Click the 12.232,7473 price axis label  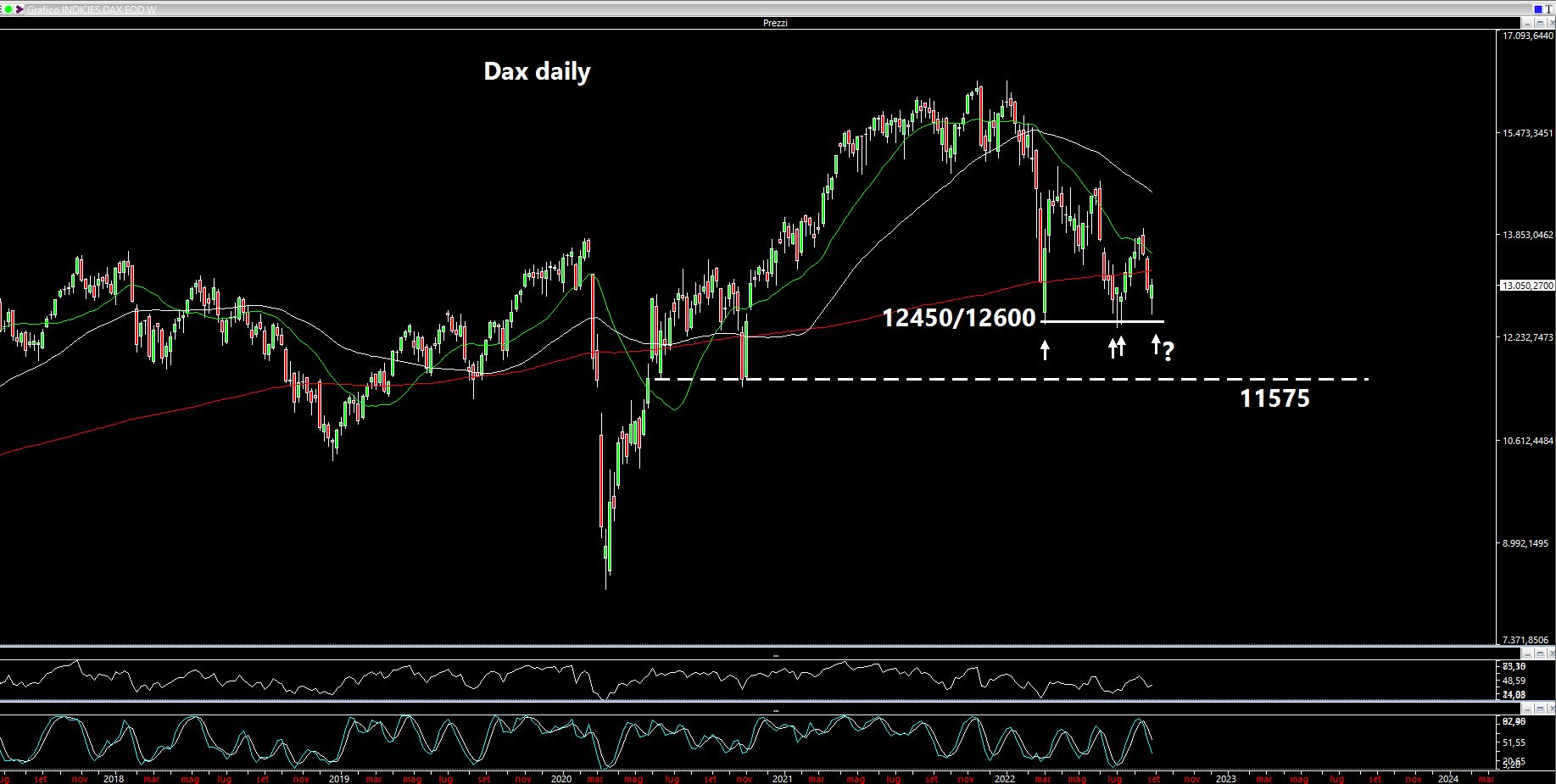click(1527, 337)
